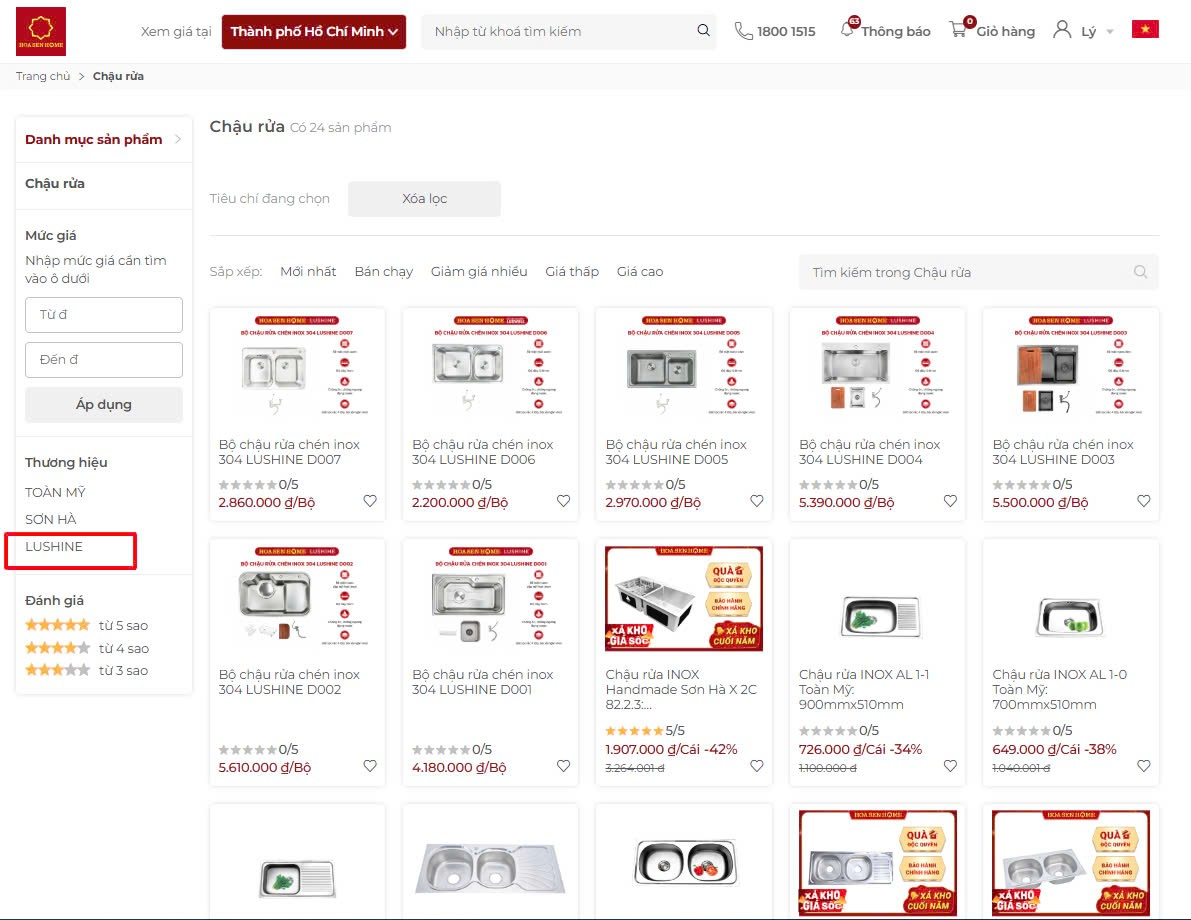This screenshot has width=1191, height=920.
Task: Click the Tìm kiếm trong Chậu rửa field
Action: tap(978, 272)
